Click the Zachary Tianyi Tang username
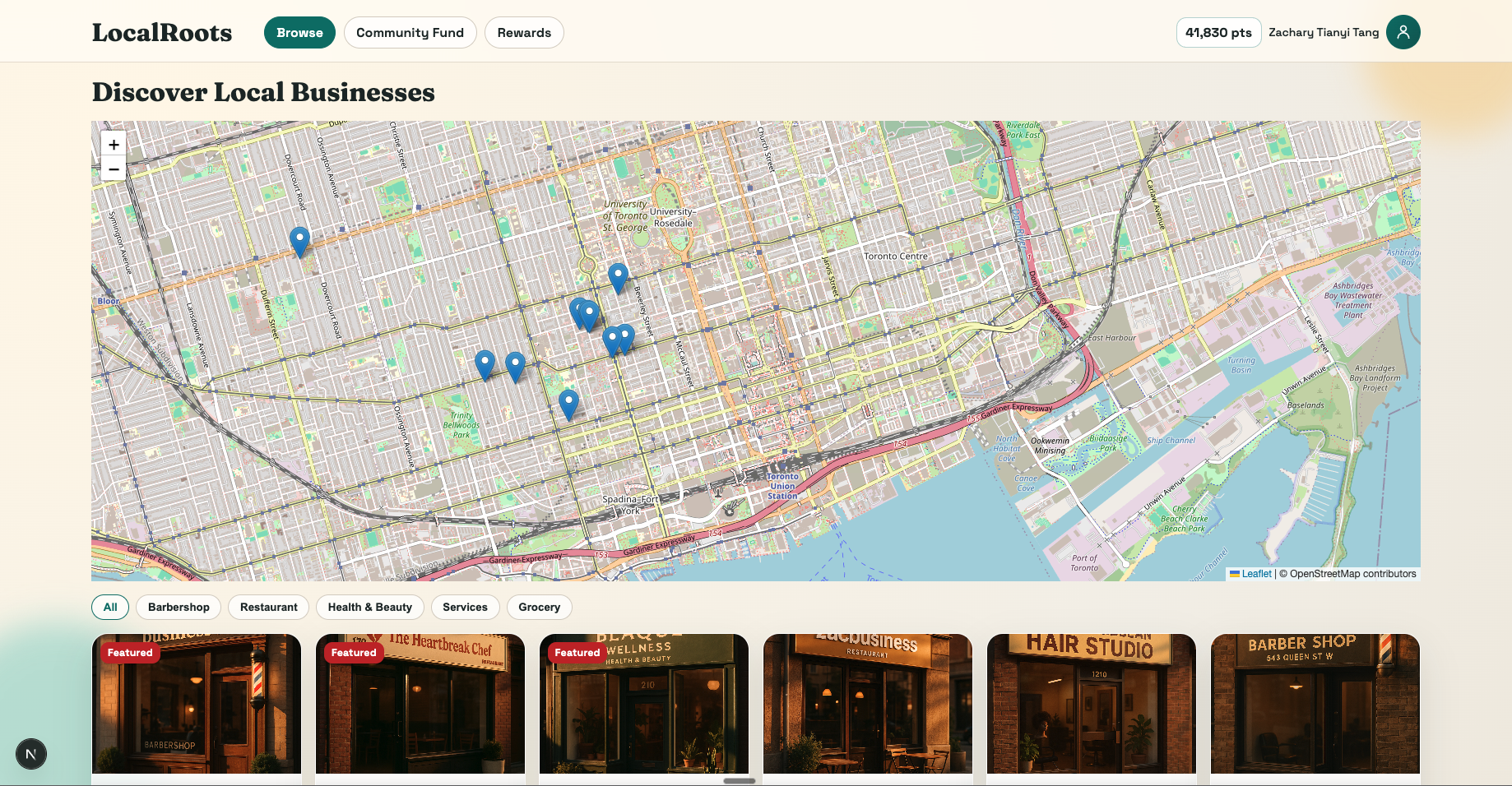 click(1324, 33)
